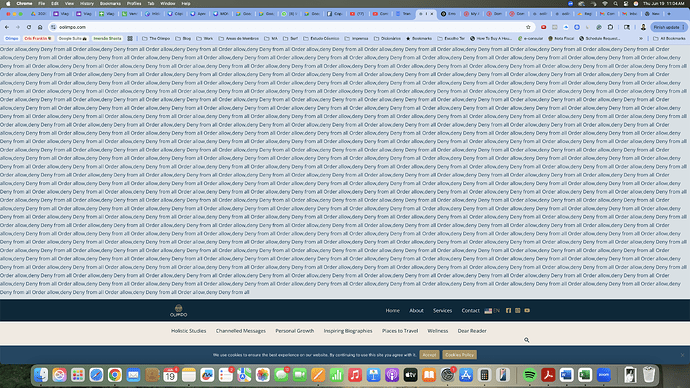This screenshot has width=690, height=388.
Task: Open the Wellness category
Action: click(438, 331)
